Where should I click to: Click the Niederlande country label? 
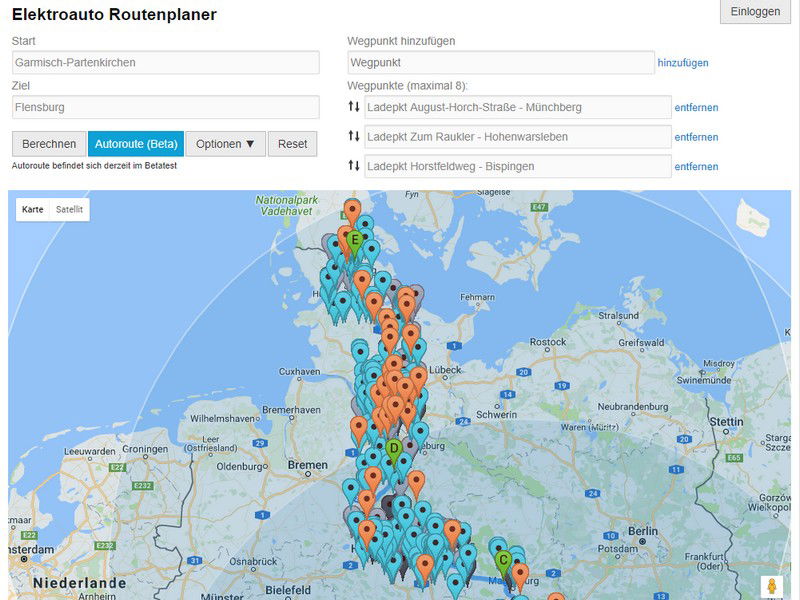coord(80,583)
